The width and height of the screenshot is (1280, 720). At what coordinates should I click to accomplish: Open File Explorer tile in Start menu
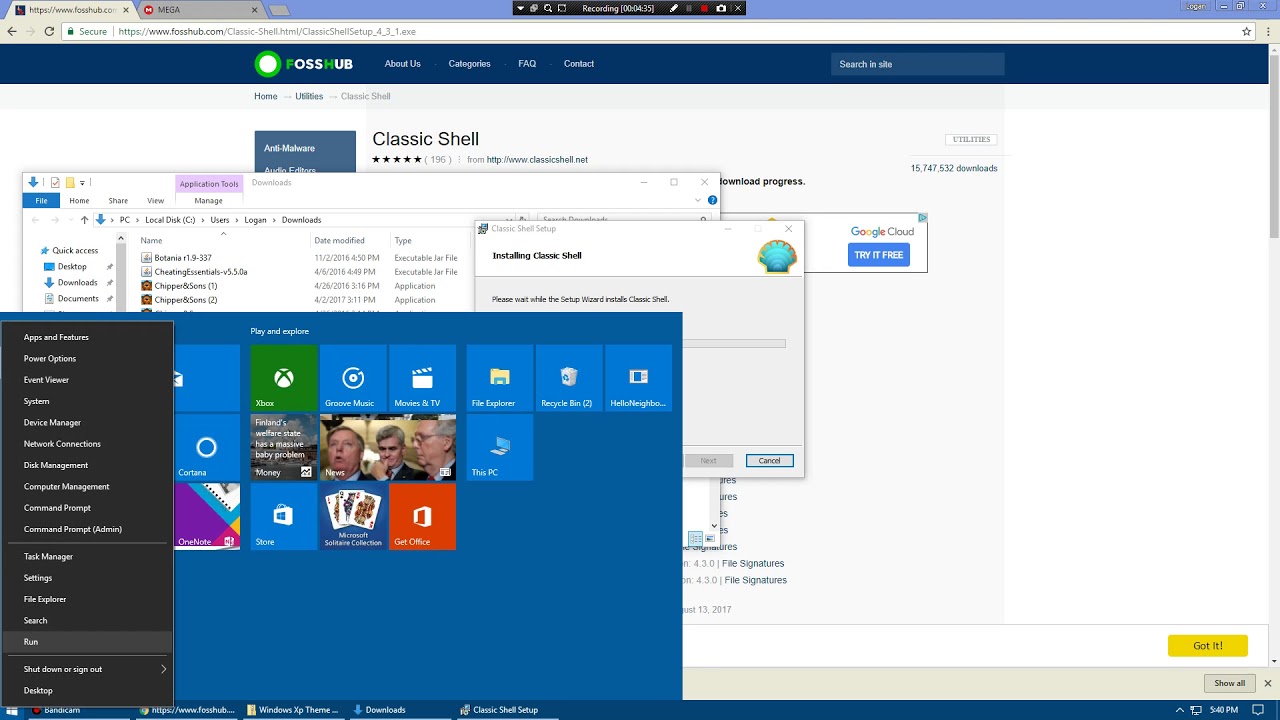coord(500,377)
